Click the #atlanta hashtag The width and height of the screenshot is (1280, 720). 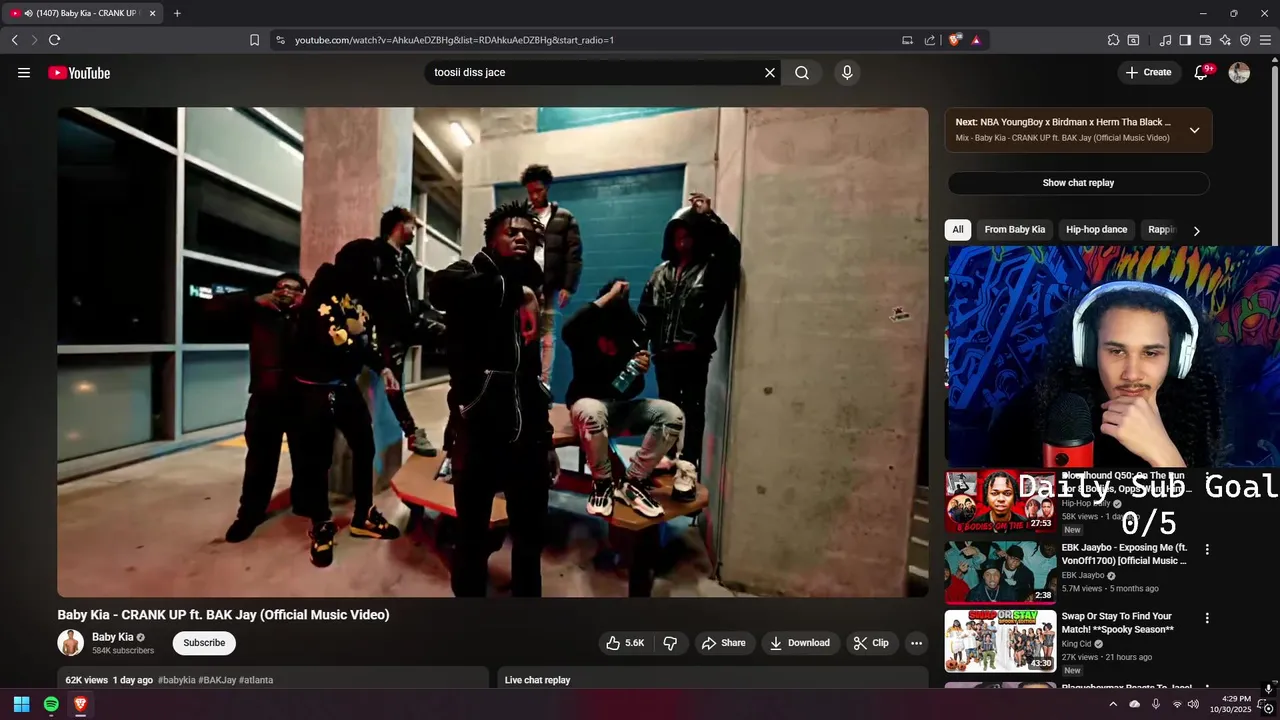pyautogui.click(x=256, y=680)
